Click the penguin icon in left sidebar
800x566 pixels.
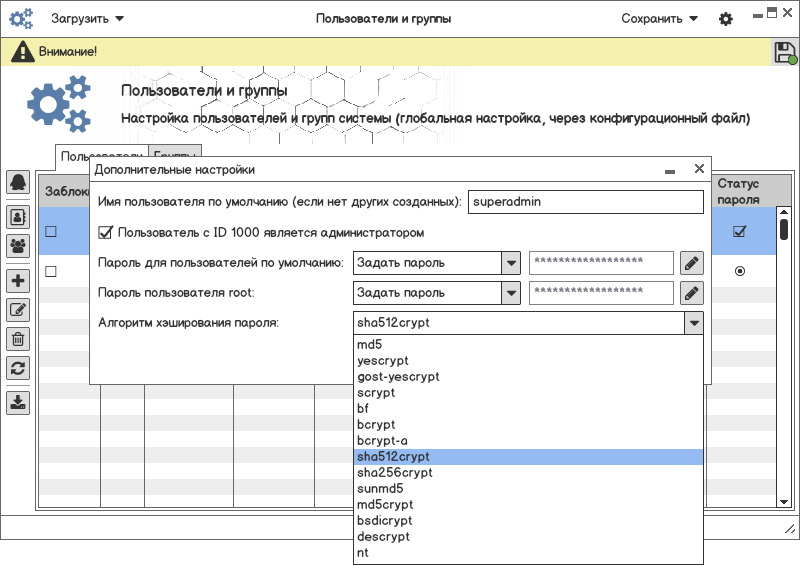(18, 182)
